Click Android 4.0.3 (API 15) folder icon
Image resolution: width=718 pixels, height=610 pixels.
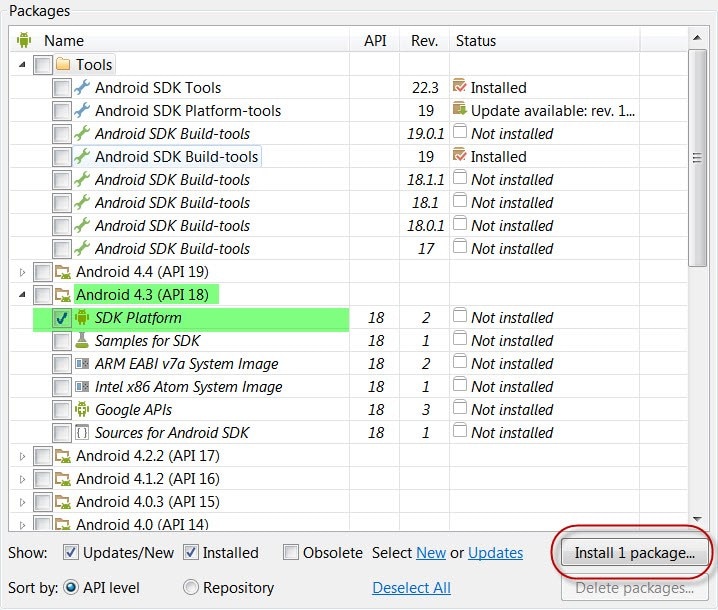point(63,502)
